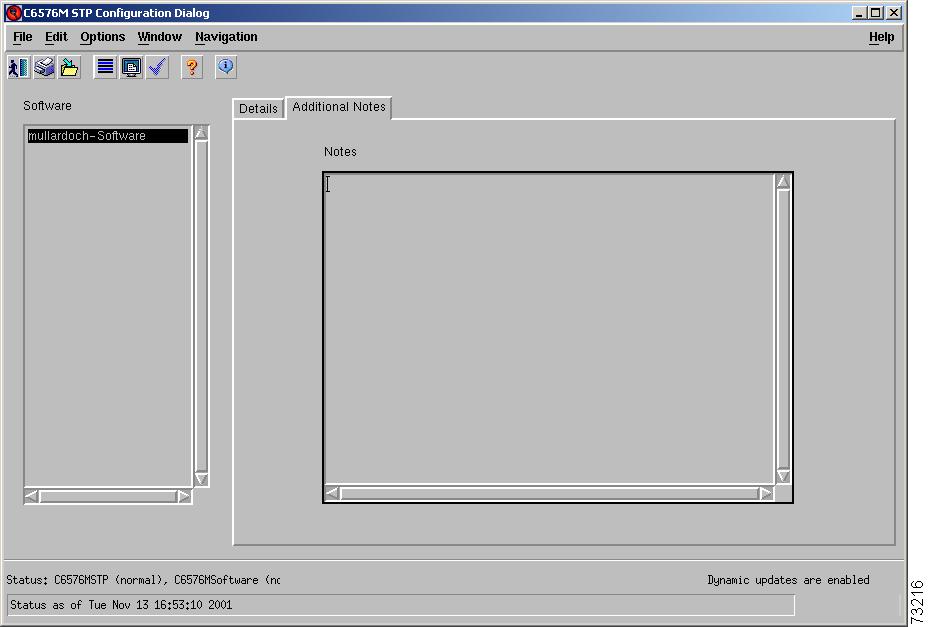Image resolution: width=928 pixels, height=627 pixels.
Task: Click the Software list down scroll arrow
Action: point(201,479)
